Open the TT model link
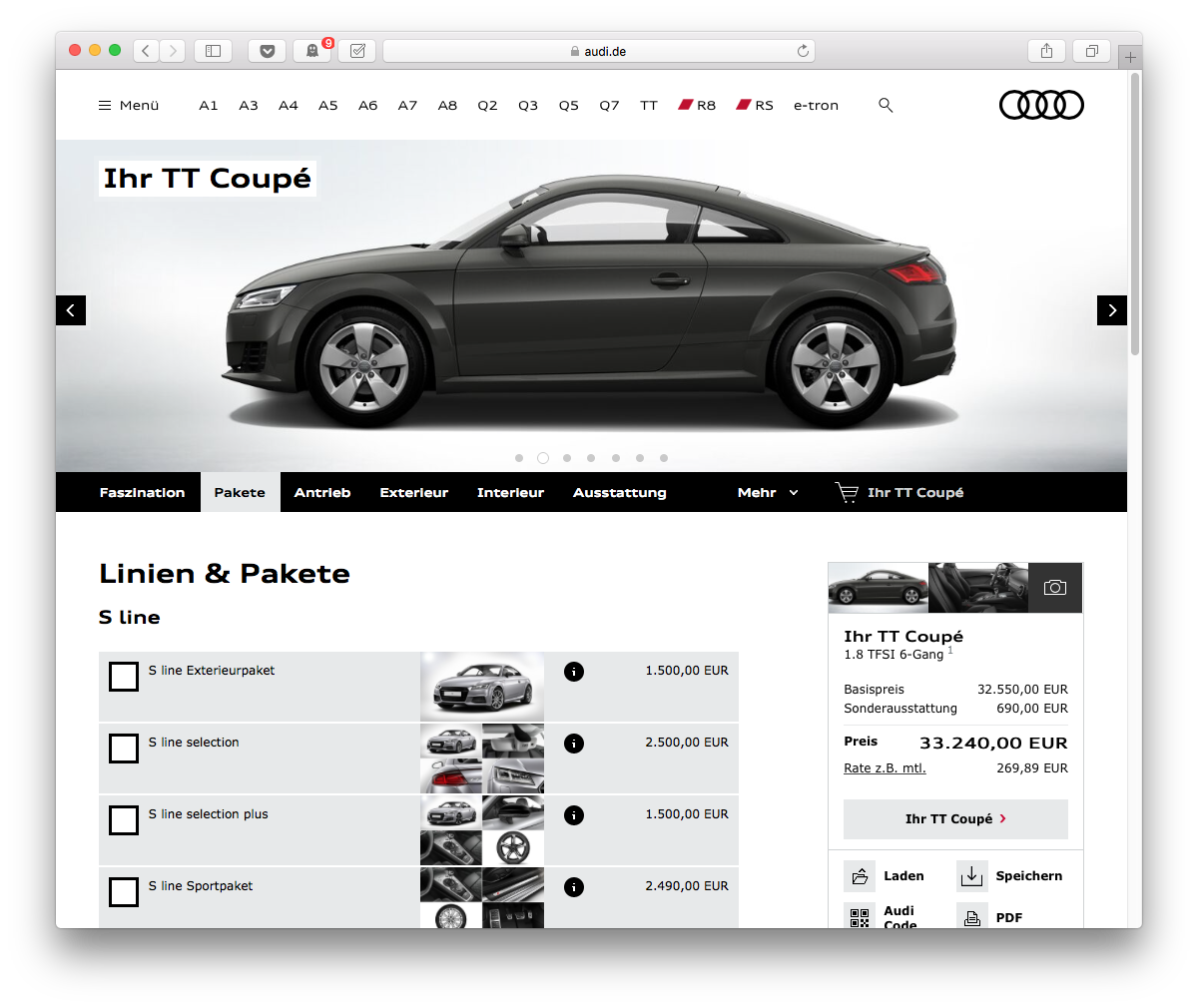Image resolution: width=1198 pixels, height=1008 pixels. point(649,105)
